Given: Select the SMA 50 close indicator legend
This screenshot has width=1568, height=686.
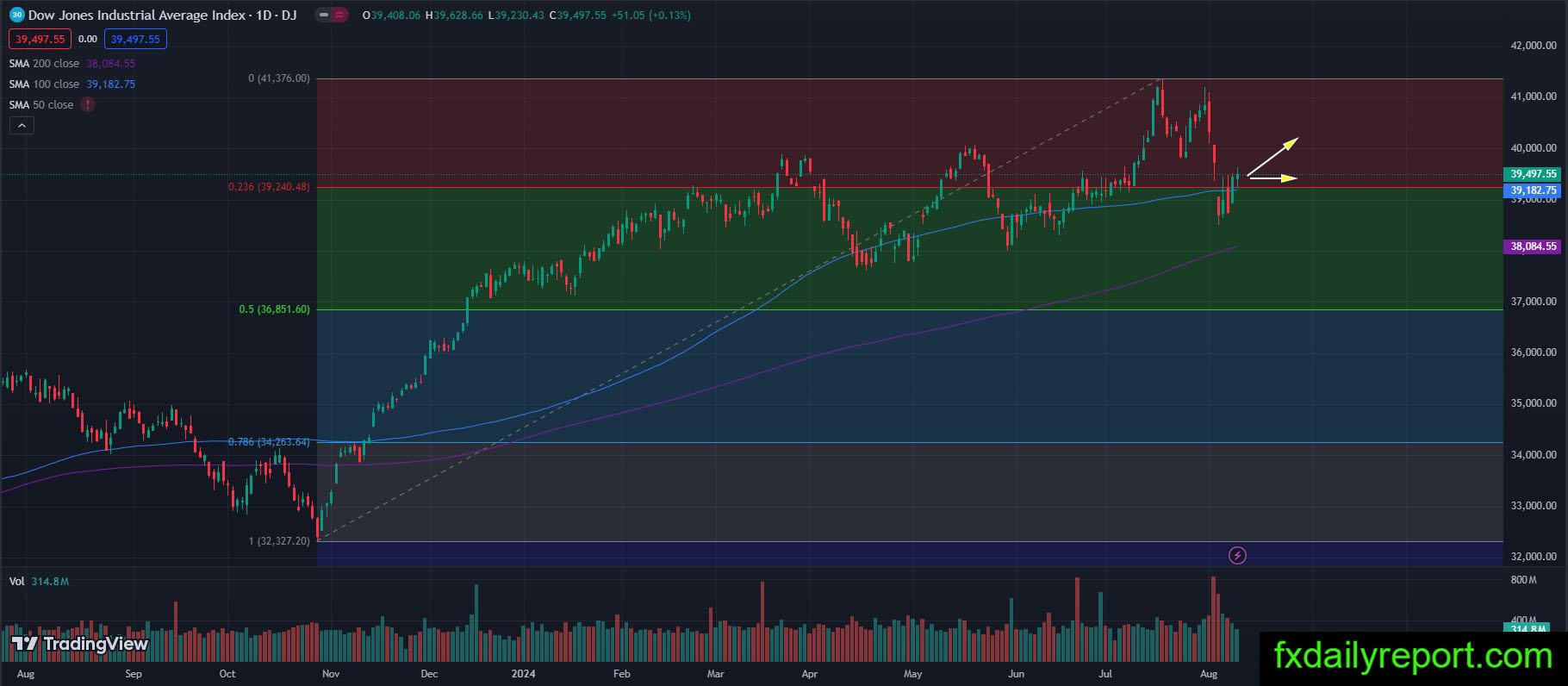Looking at the screenshot, I should [41, 104].
